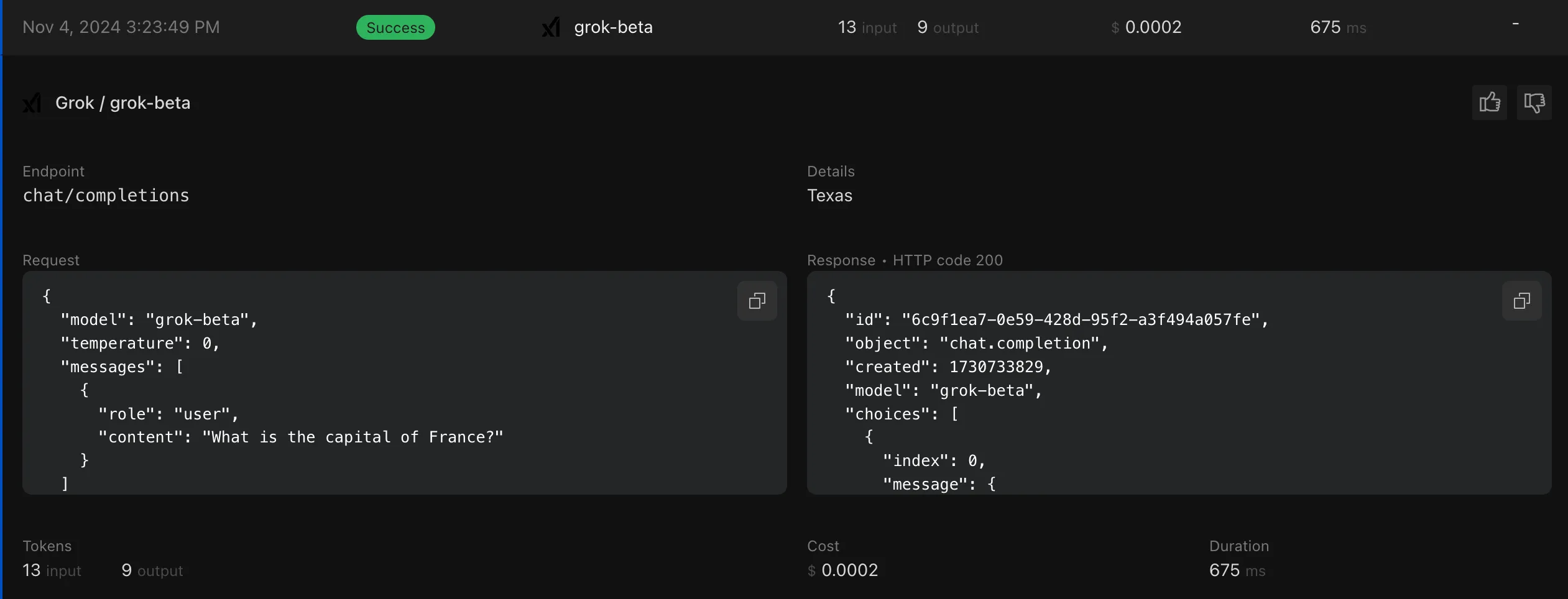Open the chat/completions endpoint link

106,195
